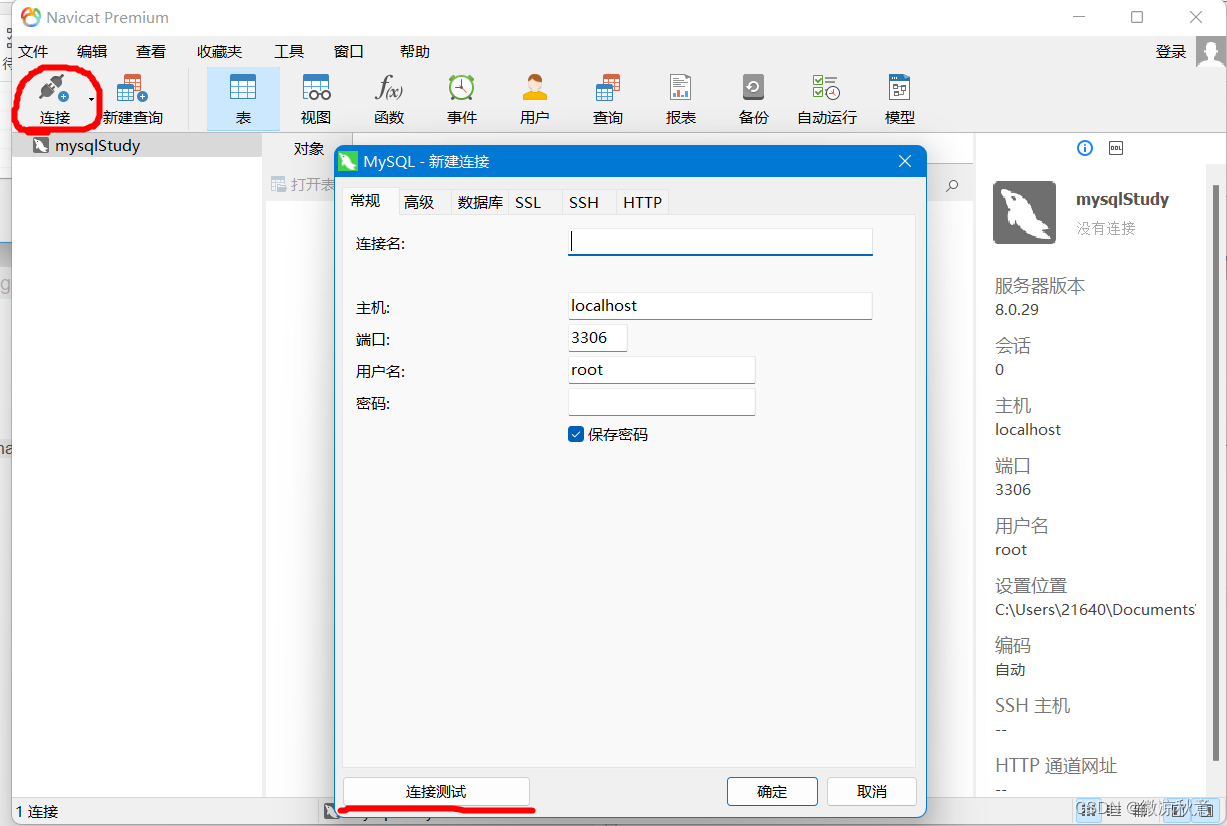This screenshot has height=826, width=1227.
Task: Open the 窗口 (Window) menu
Action: tap(349, 52)
